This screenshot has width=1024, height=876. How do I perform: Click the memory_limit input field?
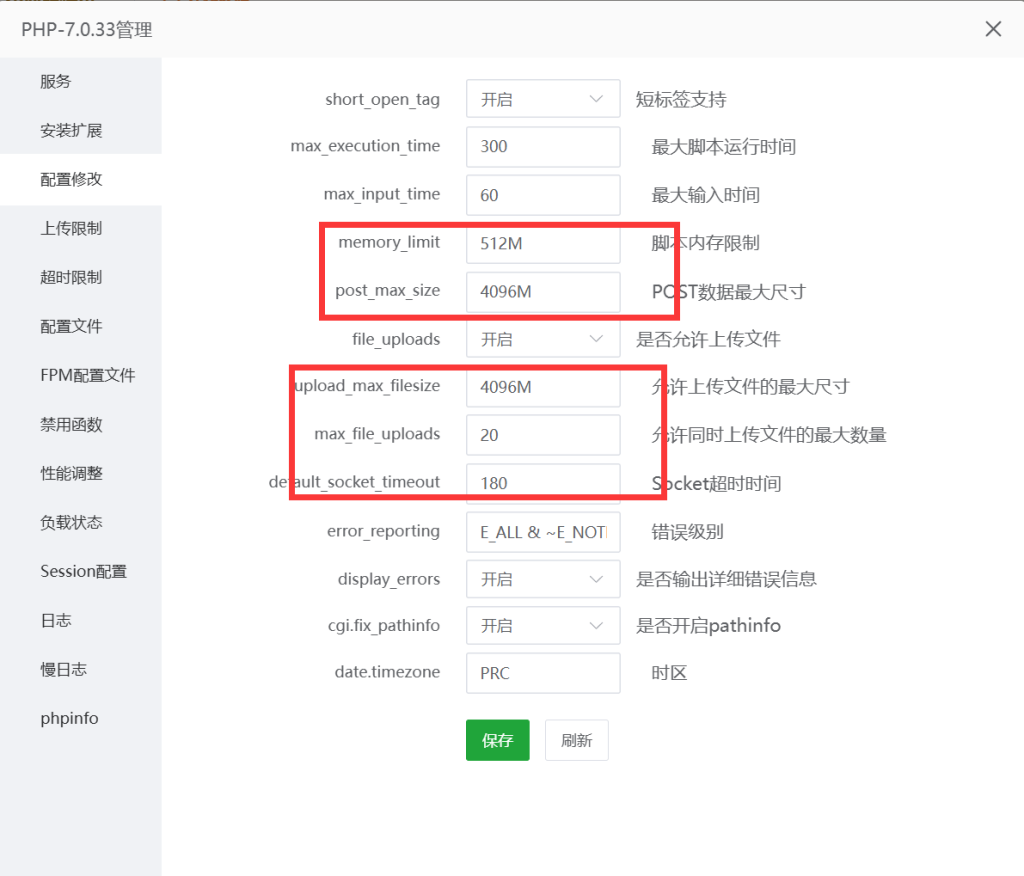pyautogui.click(x=542, y=243)
